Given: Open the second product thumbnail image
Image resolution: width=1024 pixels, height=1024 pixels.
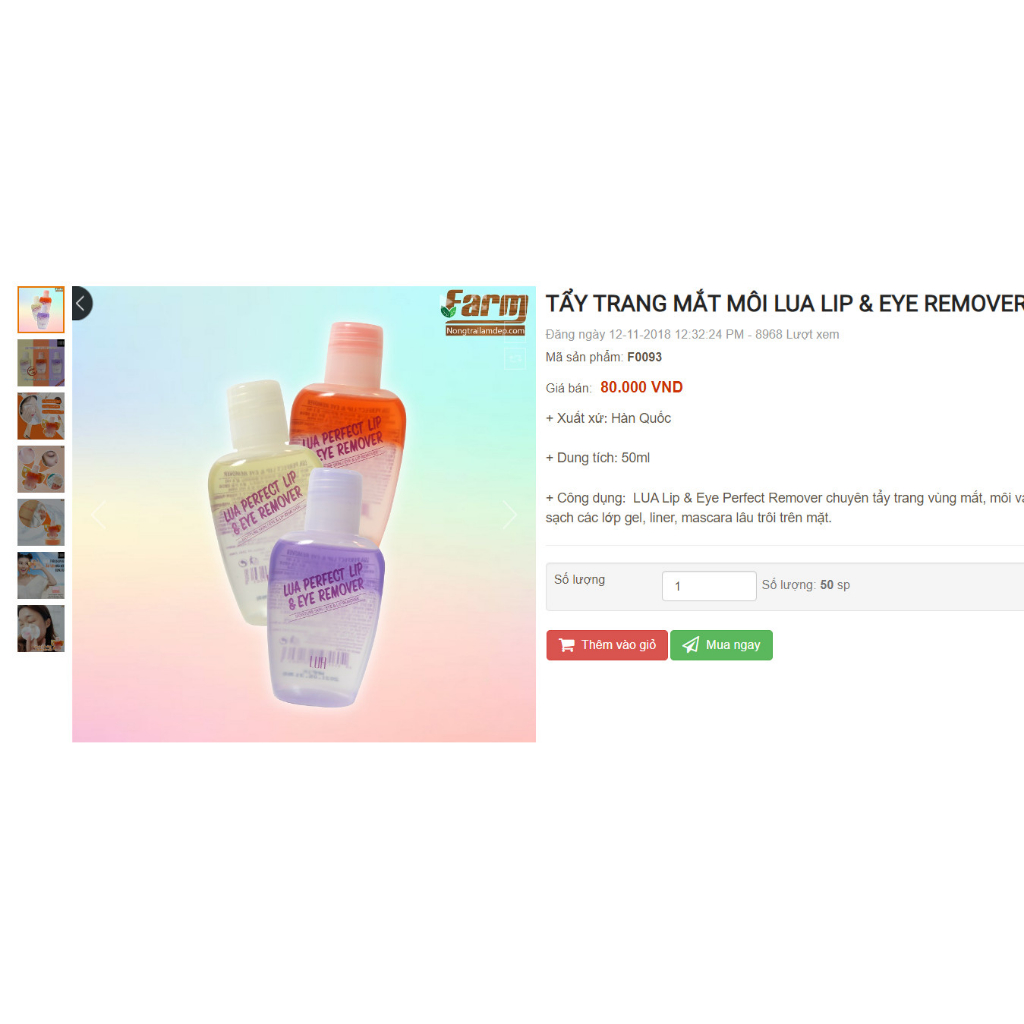Looking at the screenshot, I should (x=41, y=362).
